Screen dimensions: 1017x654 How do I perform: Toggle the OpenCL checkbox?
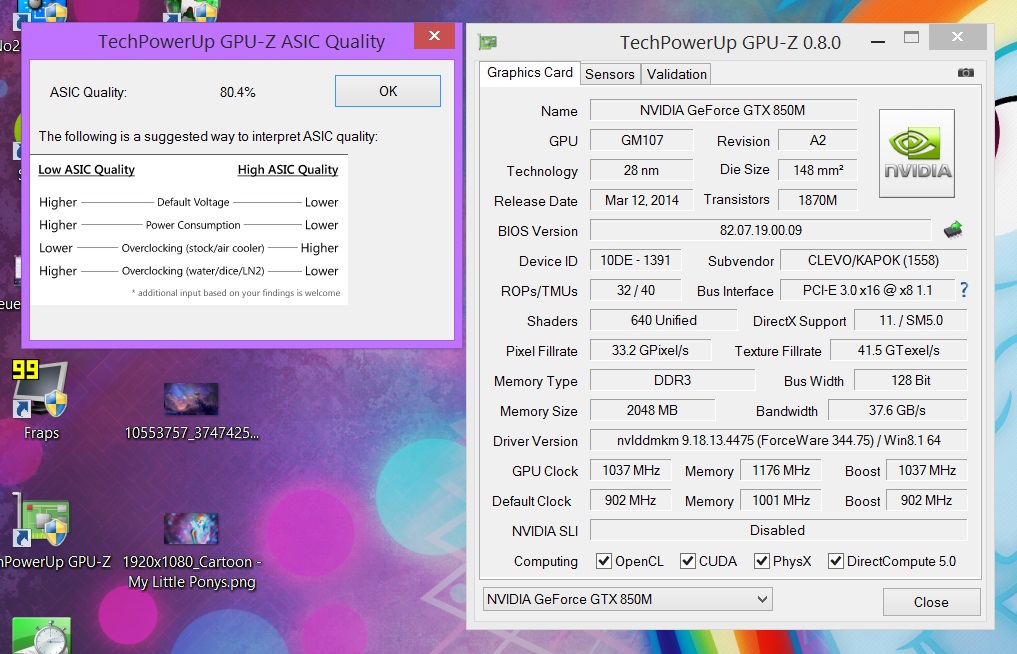click(604, 561)
